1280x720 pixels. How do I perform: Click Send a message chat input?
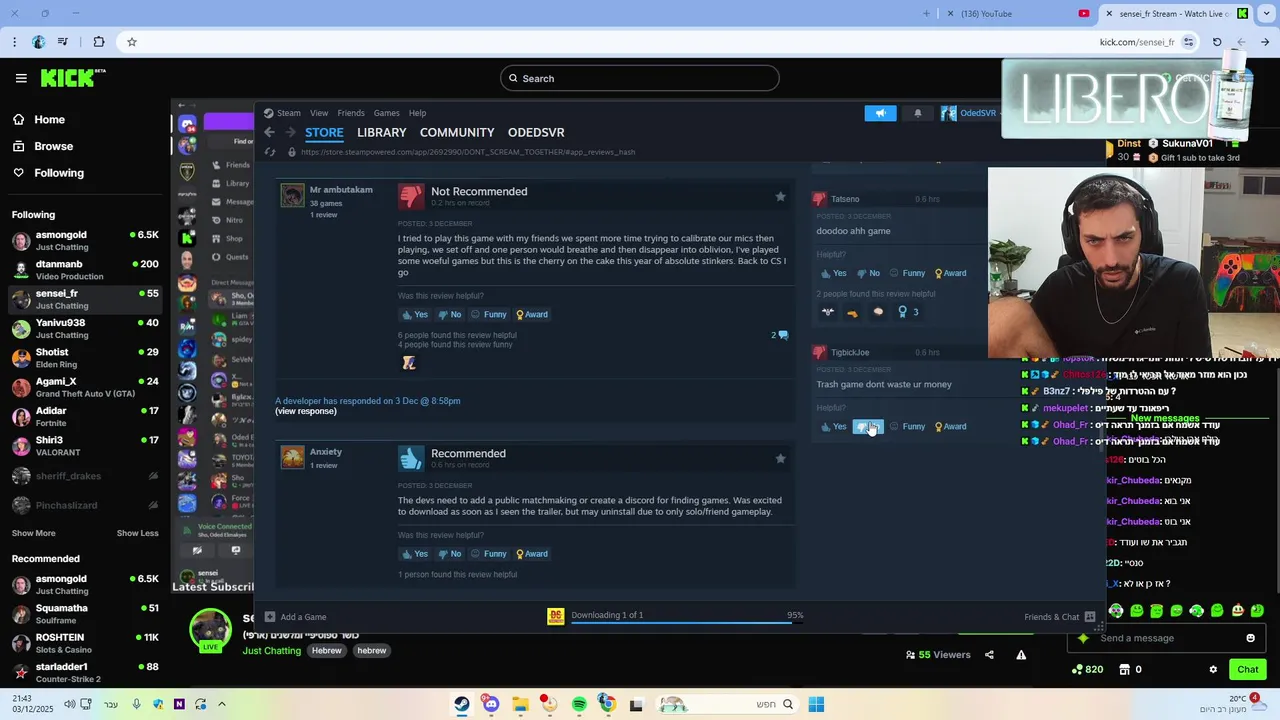point(1165,638)
